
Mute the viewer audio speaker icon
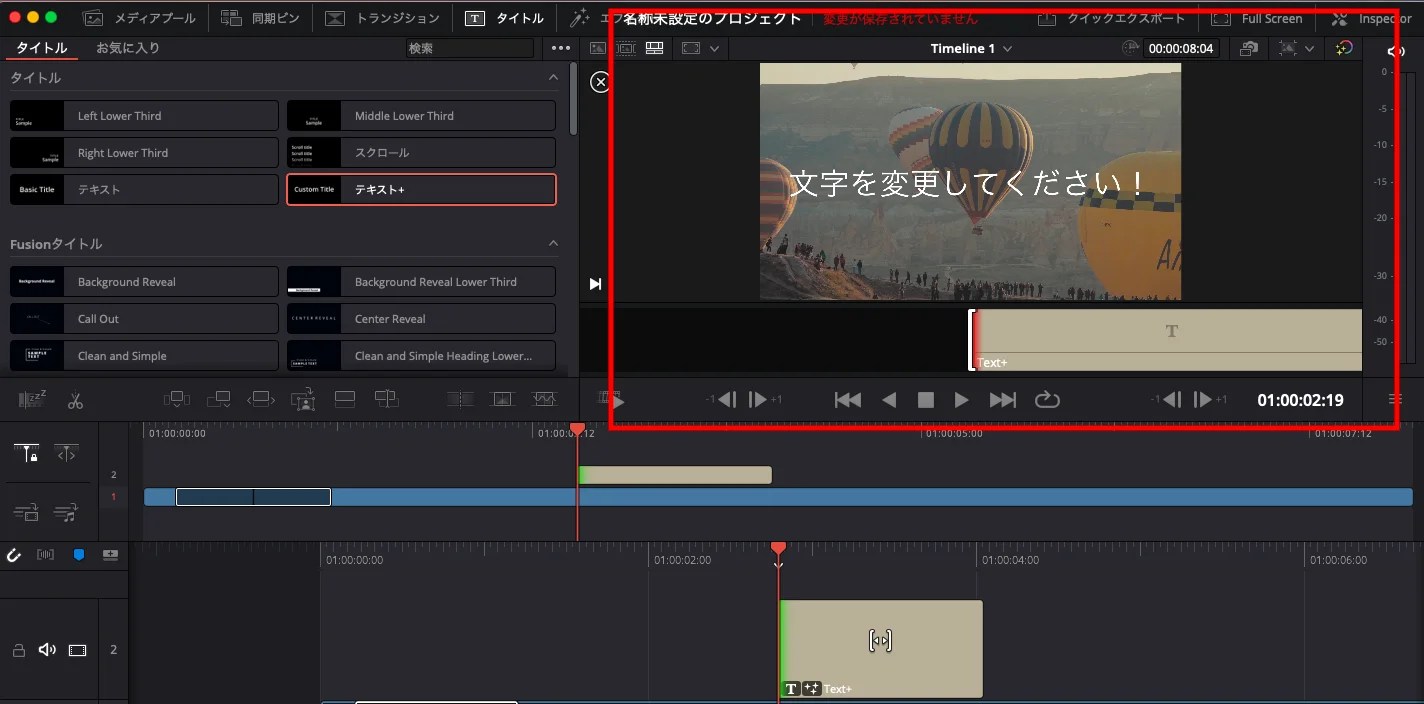click(1396, 51)
